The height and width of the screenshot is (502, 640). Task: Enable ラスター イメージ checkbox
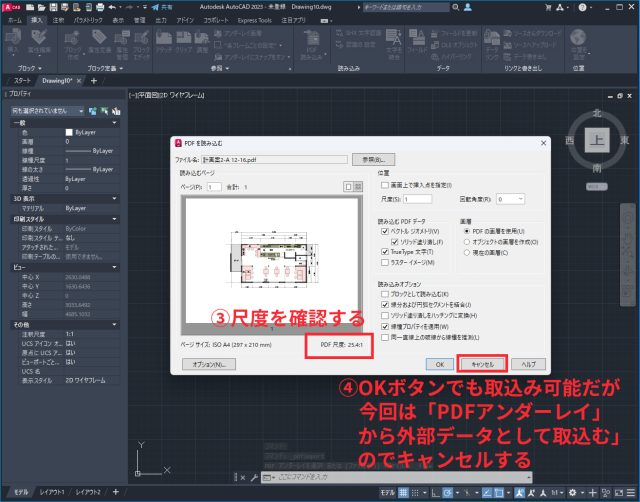click(x=385, y=263)
